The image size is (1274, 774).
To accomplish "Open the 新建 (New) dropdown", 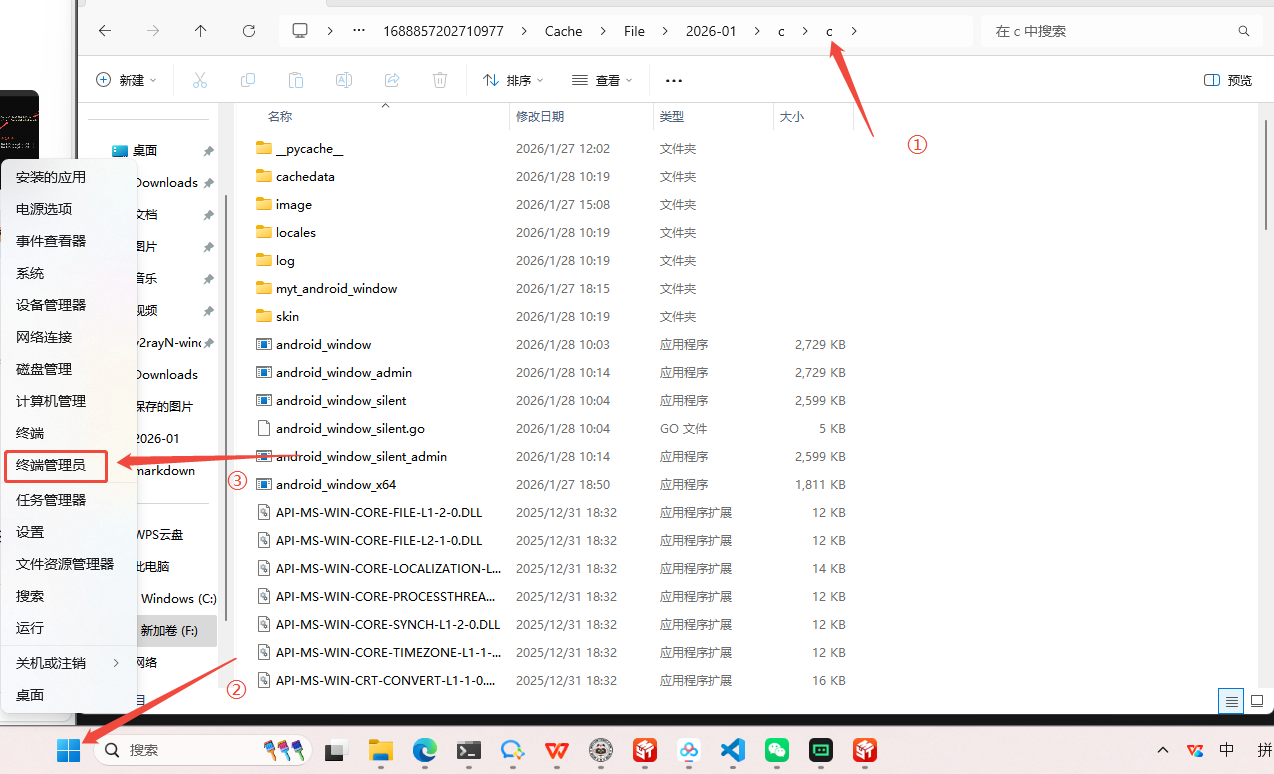I will pos(126,80).
